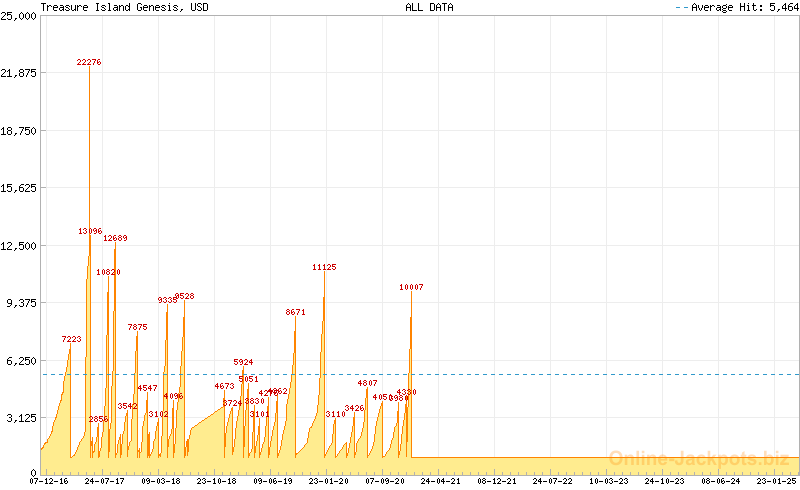Click the 4807 peak data label
The height and width of the screenshot is (490, 800).
pyautogui.click(x=367, y=383)
